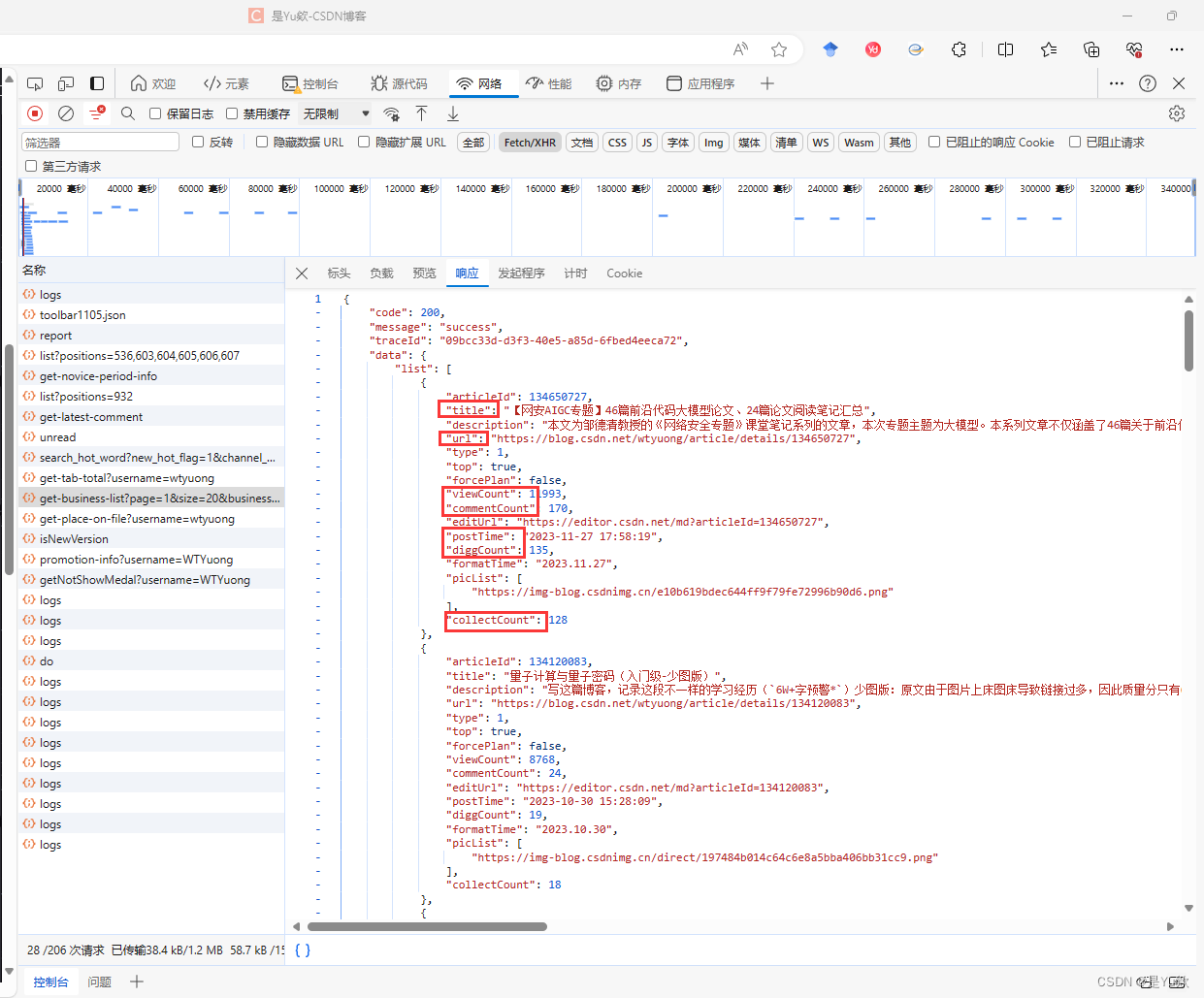
Task: Click the 筛选器 filter text field
Action: (101, 143)
